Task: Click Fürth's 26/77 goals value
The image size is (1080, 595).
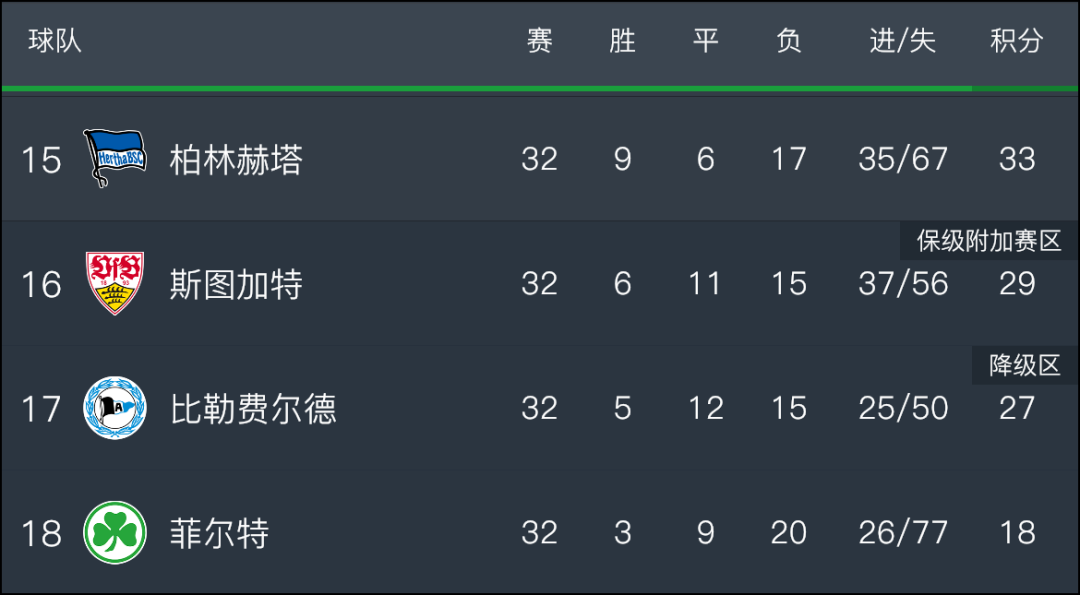Action: pos(903,533)
